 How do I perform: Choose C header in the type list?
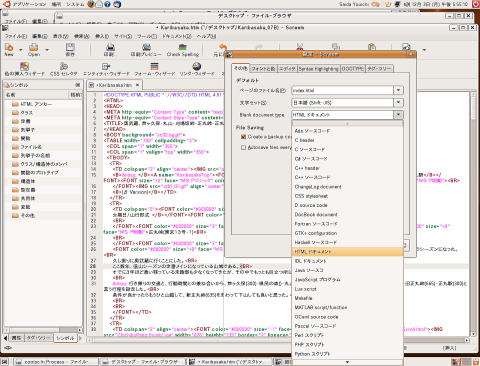(347, 140)
